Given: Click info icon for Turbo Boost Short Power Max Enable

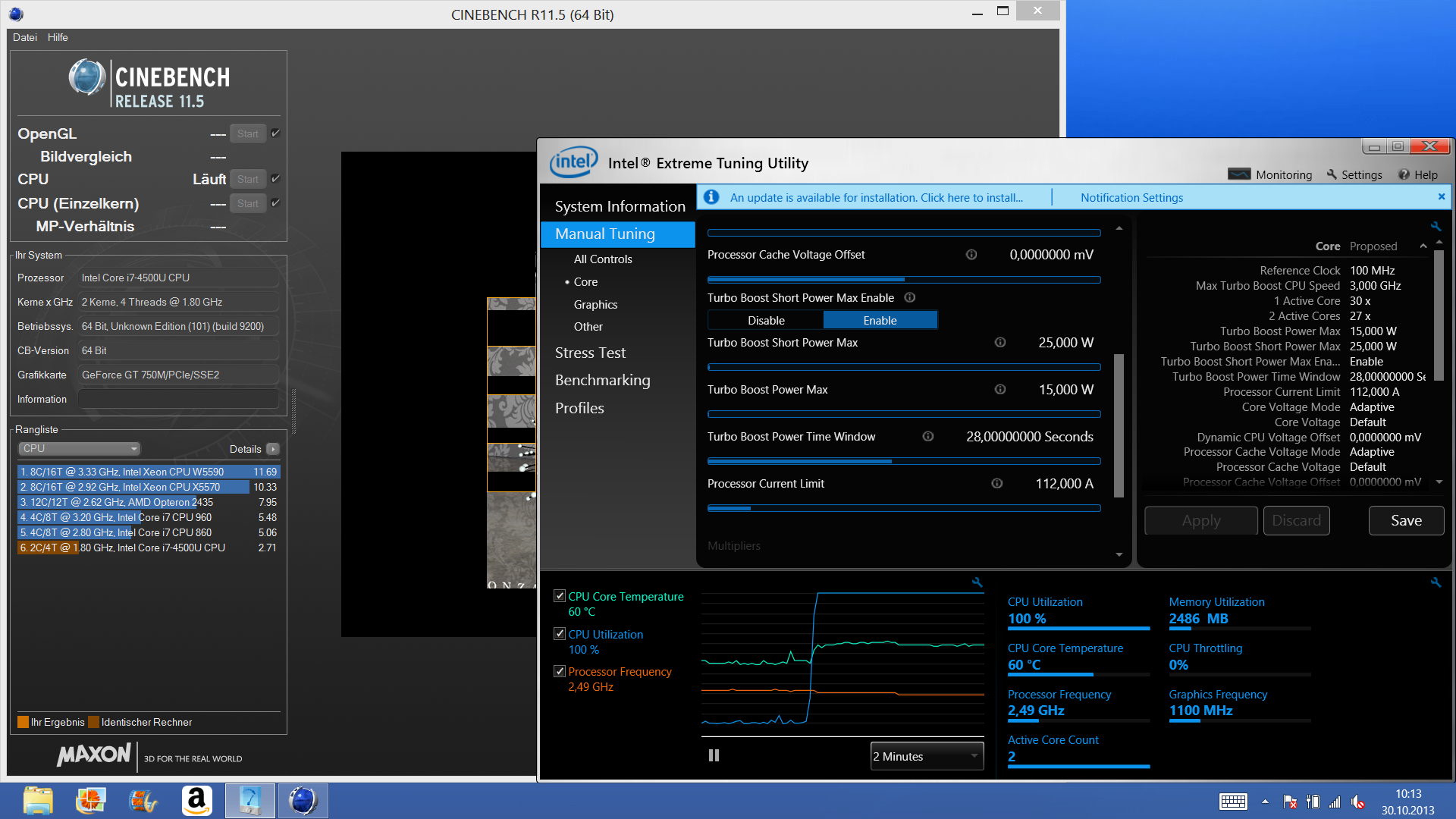Looking at the screenshot, I should tap(910, 298).
